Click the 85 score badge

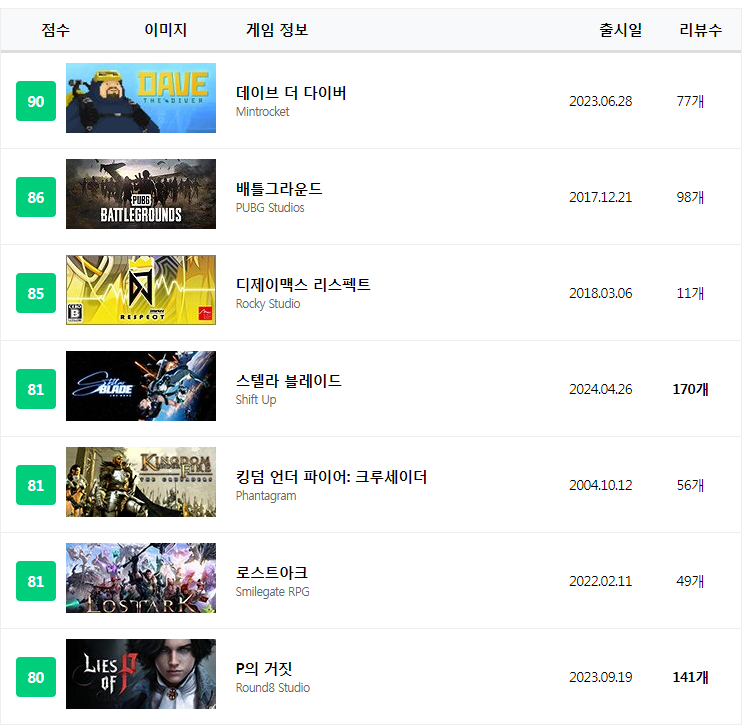coord(36,294)
